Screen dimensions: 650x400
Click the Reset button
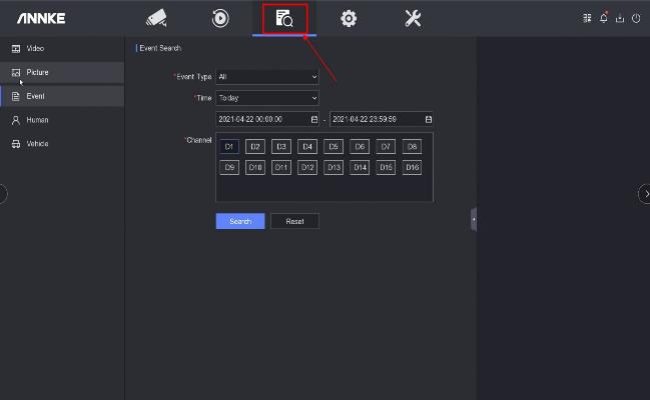pyautogui.click(x=295, y=221)
